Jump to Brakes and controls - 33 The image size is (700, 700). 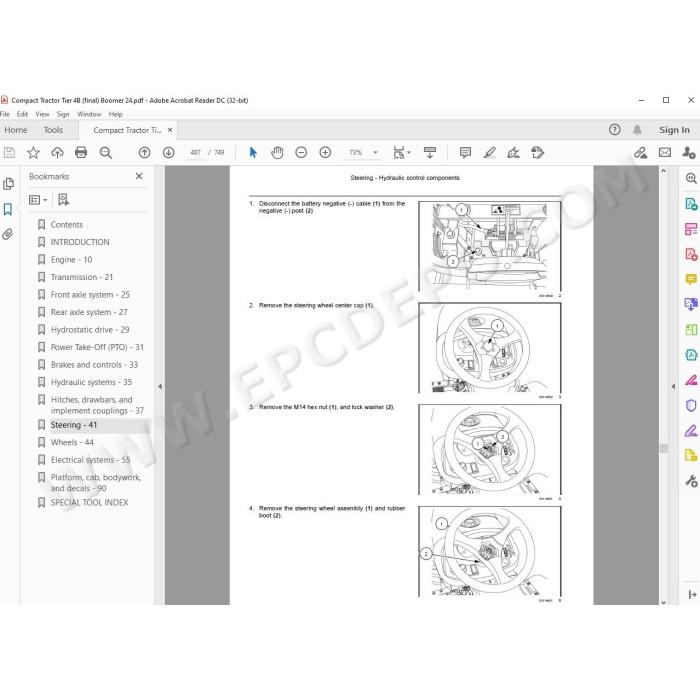(x=94, y=365)
